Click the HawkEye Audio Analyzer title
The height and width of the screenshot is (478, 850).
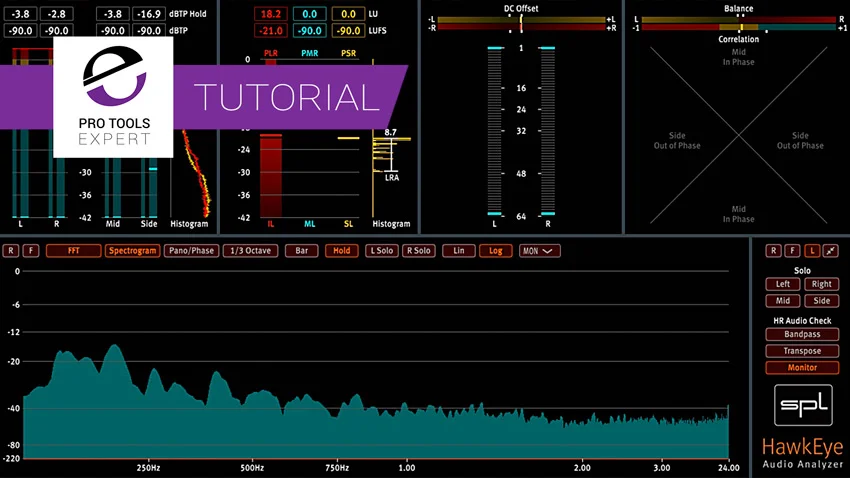802,454
